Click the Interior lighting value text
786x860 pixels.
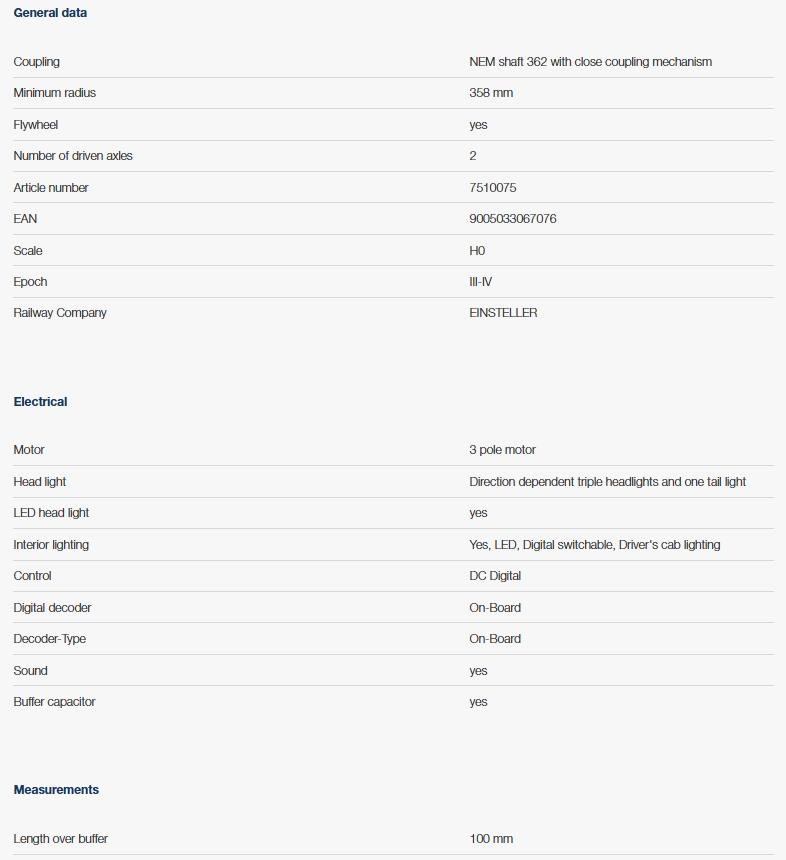pos(594,545)
